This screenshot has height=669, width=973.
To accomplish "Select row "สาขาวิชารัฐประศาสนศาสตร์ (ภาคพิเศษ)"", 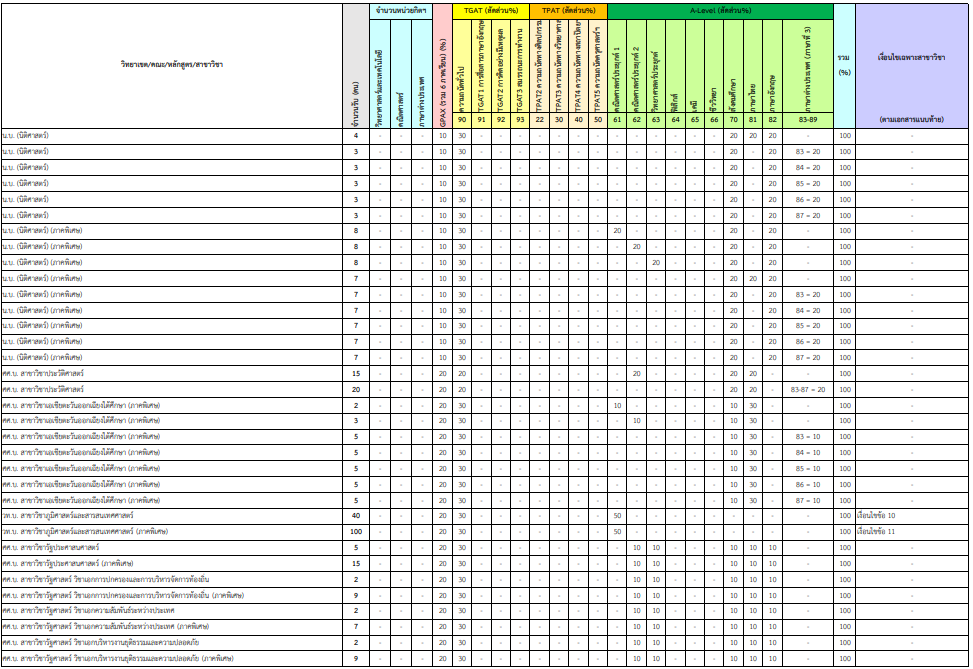I will pos(484,564).
